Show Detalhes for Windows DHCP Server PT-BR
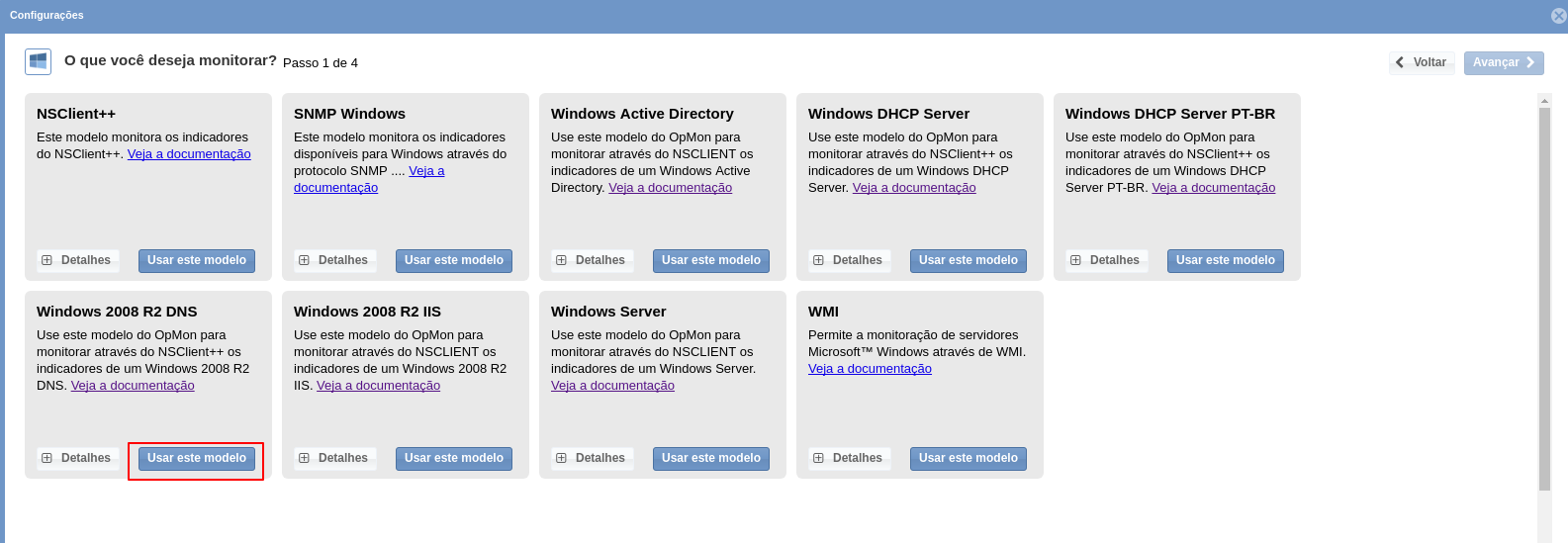 [1106, 260]
